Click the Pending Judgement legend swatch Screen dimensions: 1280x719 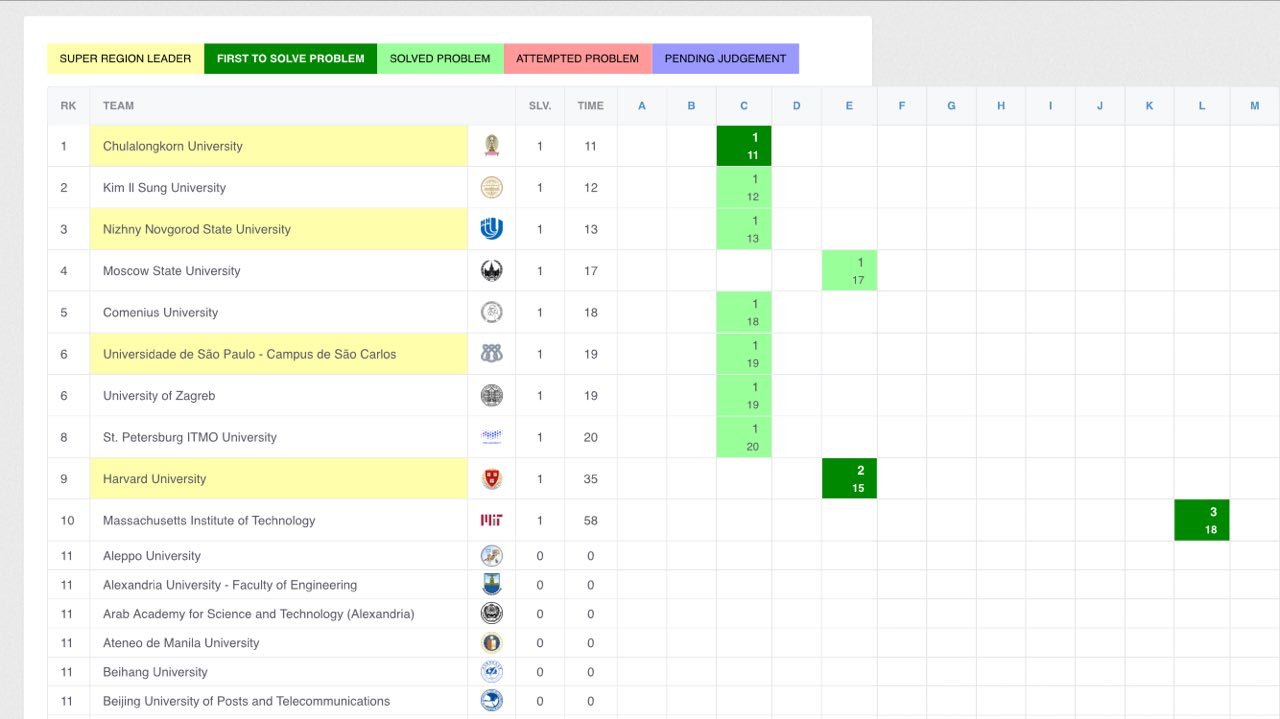725,59
